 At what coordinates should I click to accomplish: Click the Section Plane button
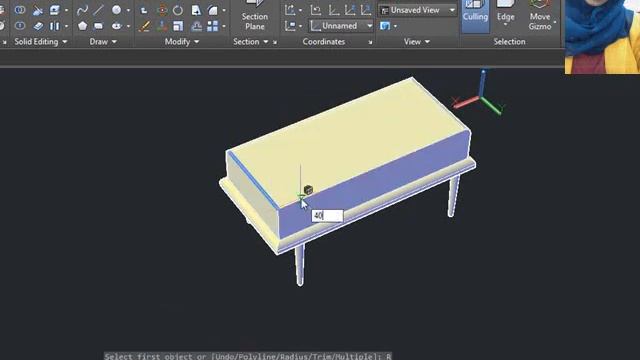pos(255,16)
